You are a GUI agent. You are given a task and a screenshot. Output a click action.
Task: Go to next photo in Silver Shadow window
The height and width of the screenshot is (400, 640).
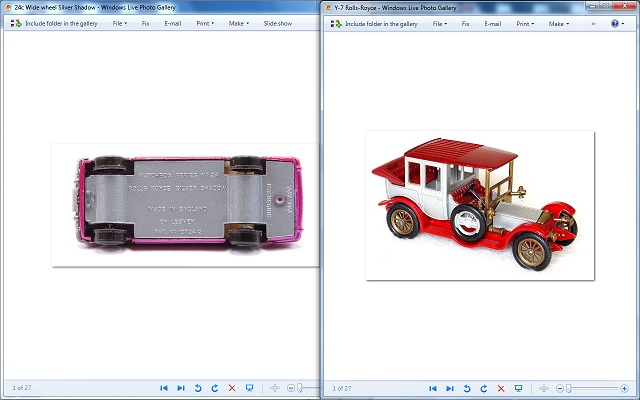tap(181, 387)
